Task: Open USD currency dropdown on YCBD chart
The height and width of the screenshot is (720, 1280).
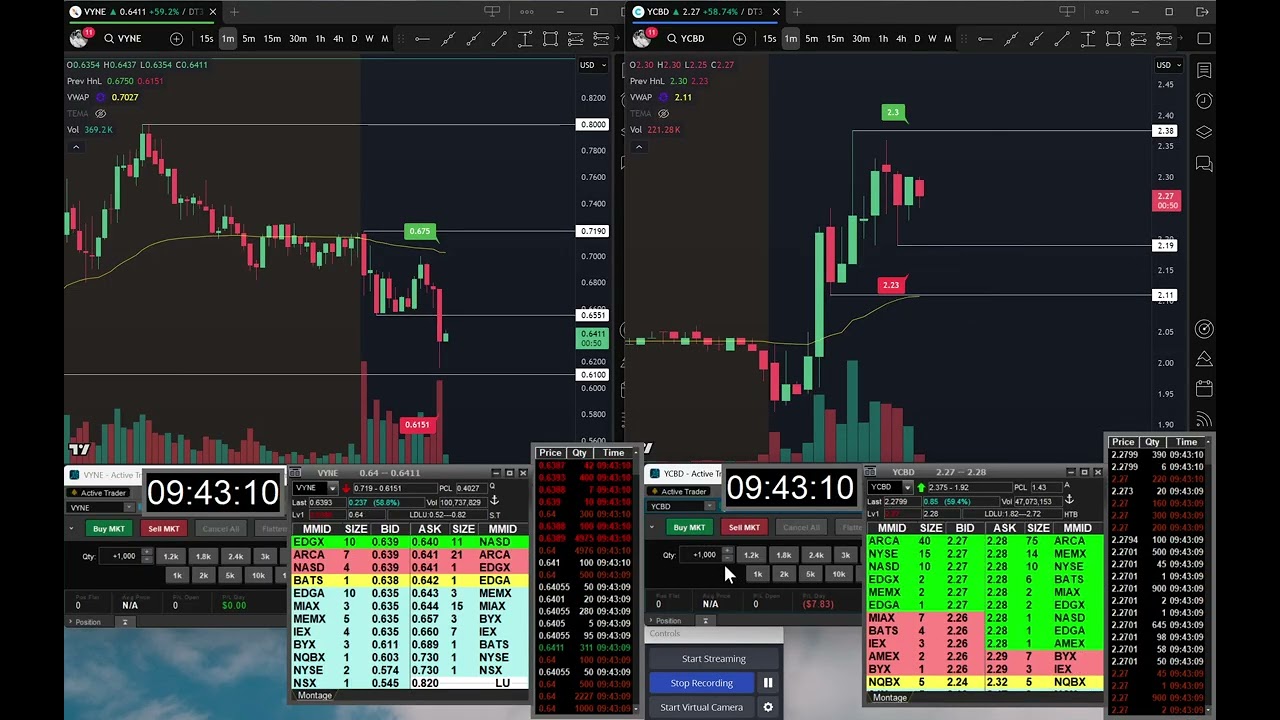Action: [1168, 65]
